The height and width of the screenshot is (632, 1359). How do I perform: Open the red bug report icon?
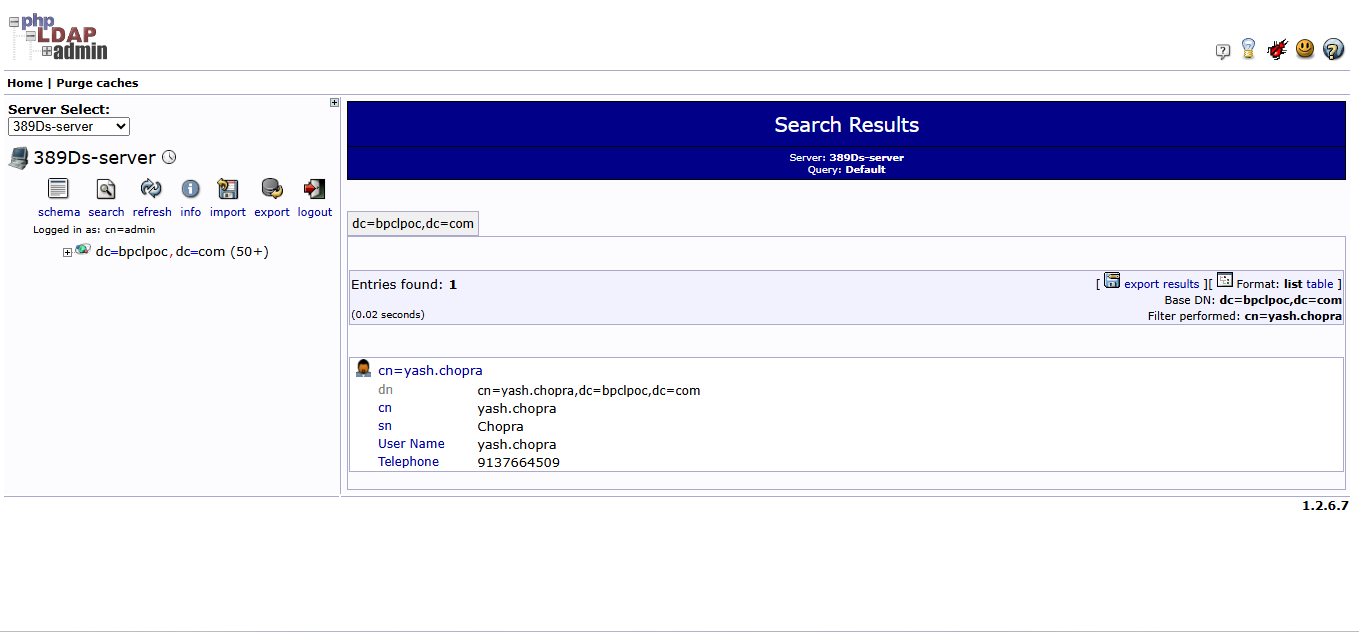1276,48
